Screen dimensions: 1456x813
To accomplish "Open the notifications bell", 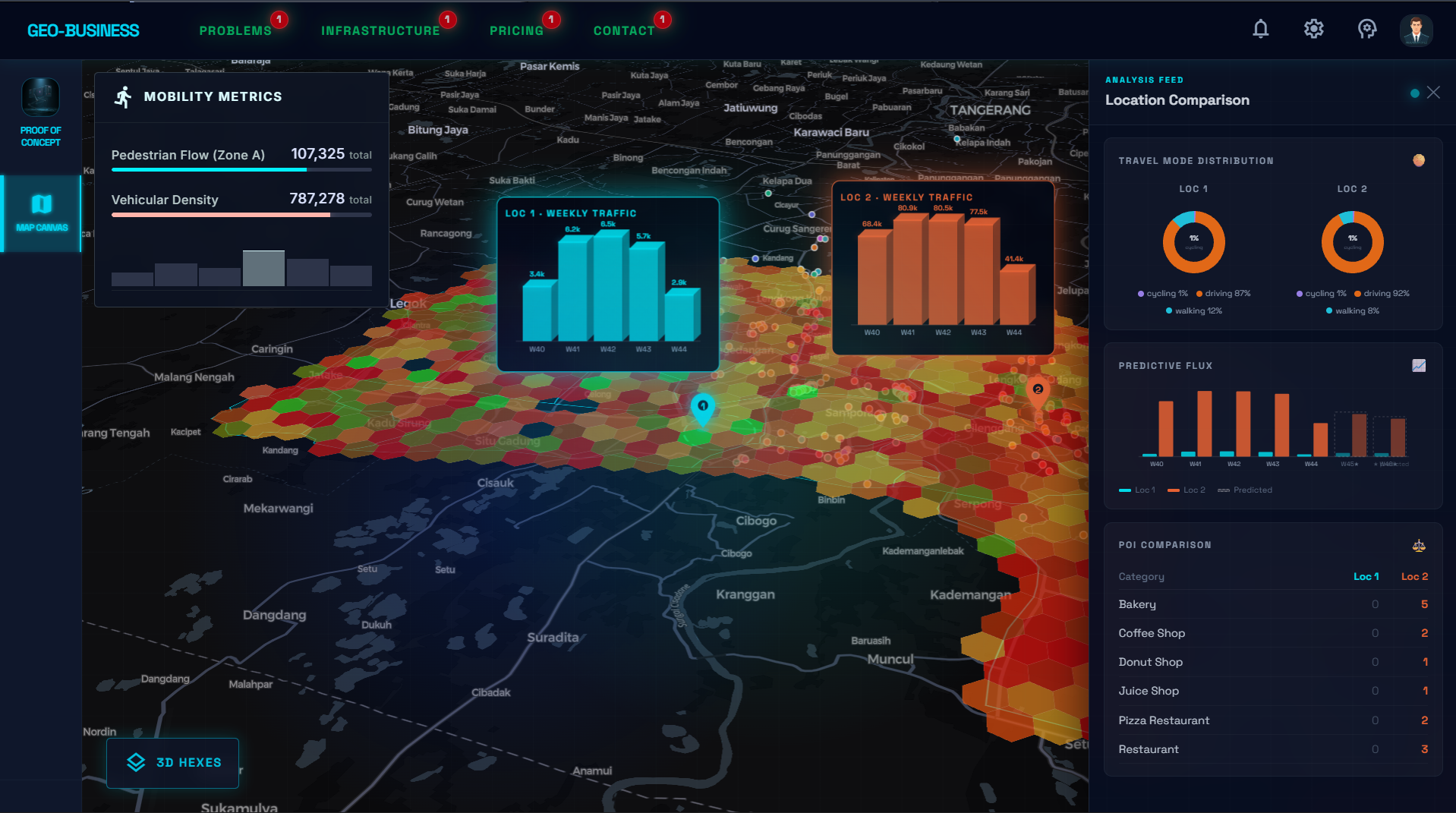I will (x=1261, y=30).
